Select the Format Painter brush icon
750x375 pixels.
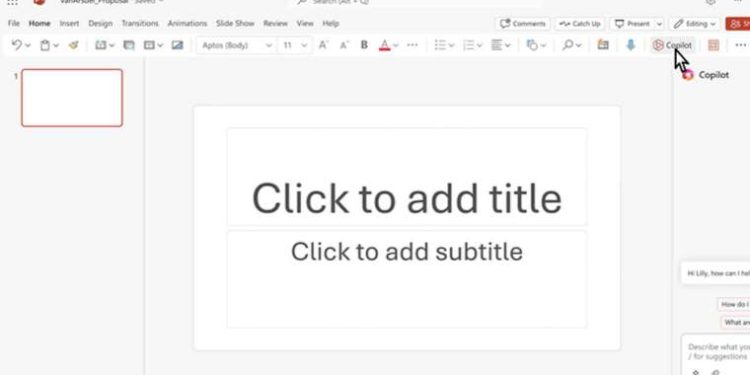pyautogui.click(x=73, y=45)
